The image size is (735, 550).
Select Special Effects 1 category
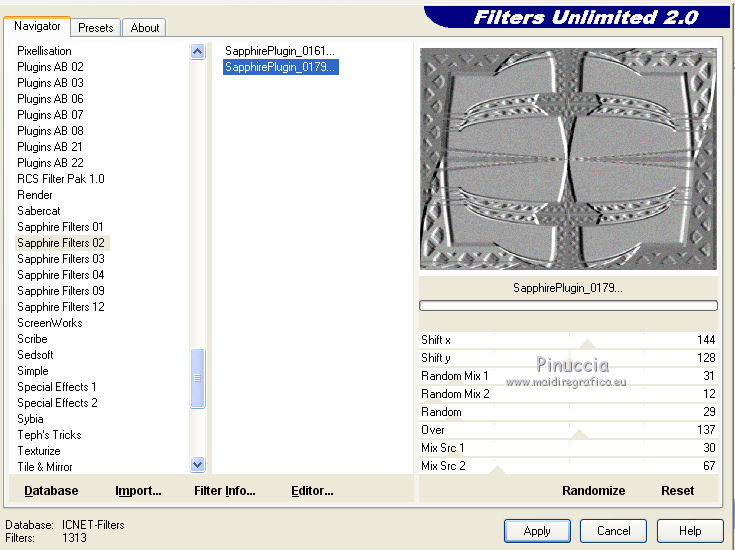[x=57, y=387]
